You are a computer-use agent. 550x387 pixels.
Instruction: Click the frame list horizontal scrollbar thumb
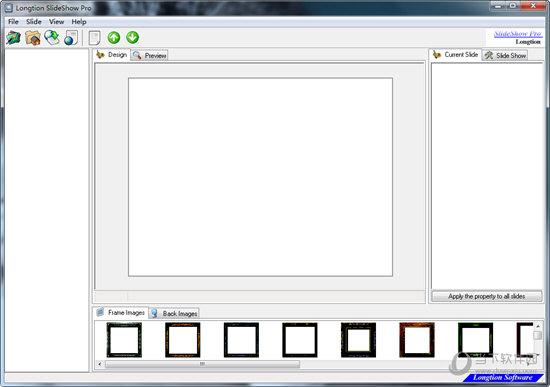(202, 364)
